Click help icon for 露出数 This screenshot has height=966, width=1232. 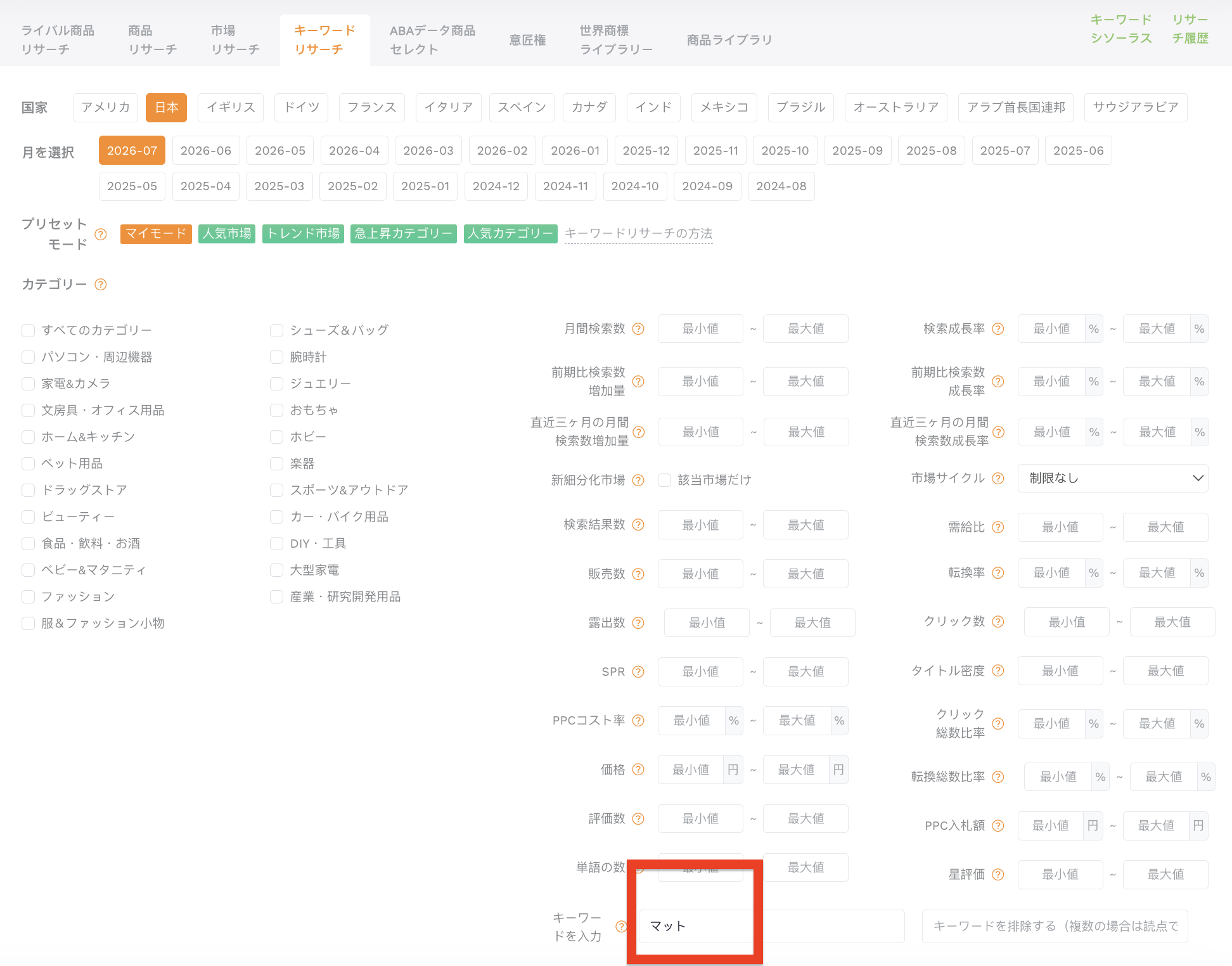pos(638,623)
